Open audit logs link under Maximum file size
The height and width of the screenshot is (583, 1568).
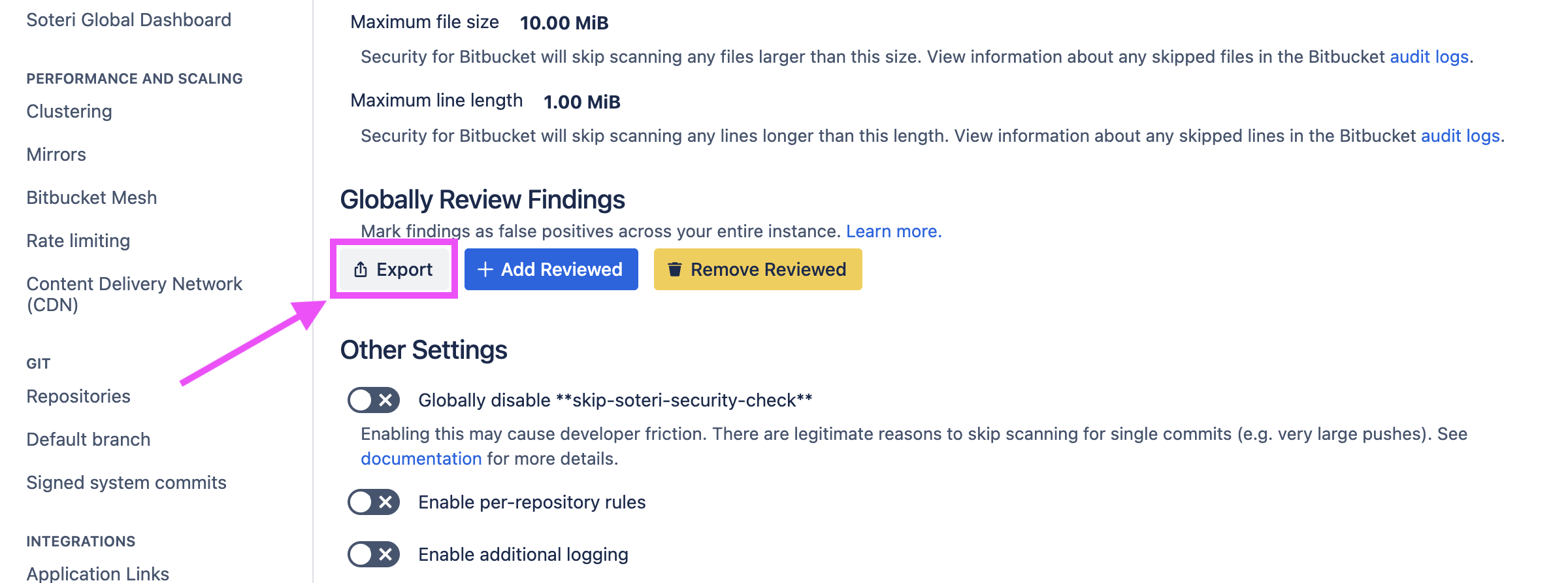(1429, 57)
